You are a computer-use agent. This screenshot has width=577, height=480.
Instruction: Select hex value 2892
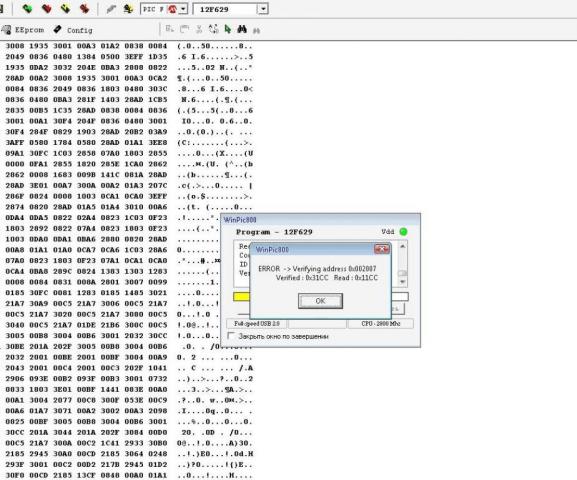[39, 228]
